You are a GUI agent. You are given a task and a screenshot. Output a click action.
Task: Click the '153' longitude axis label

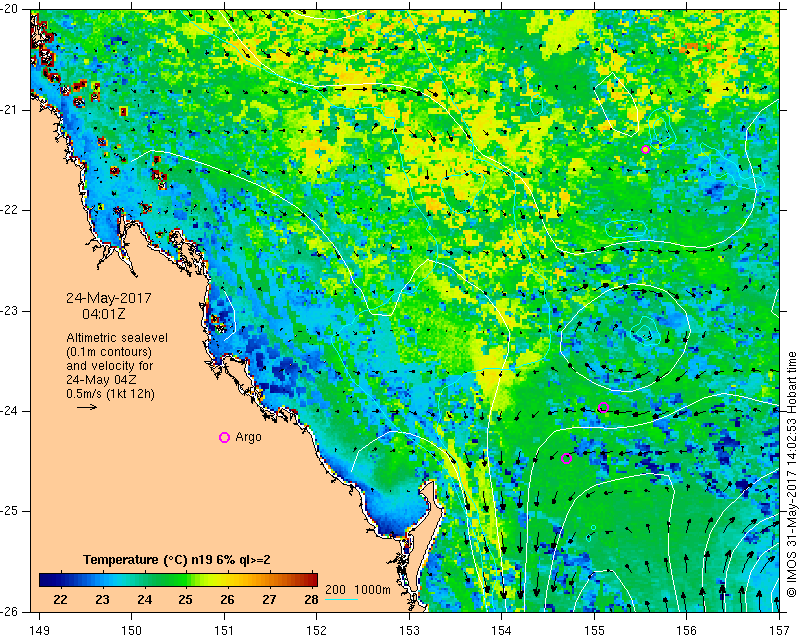point(409,630)
